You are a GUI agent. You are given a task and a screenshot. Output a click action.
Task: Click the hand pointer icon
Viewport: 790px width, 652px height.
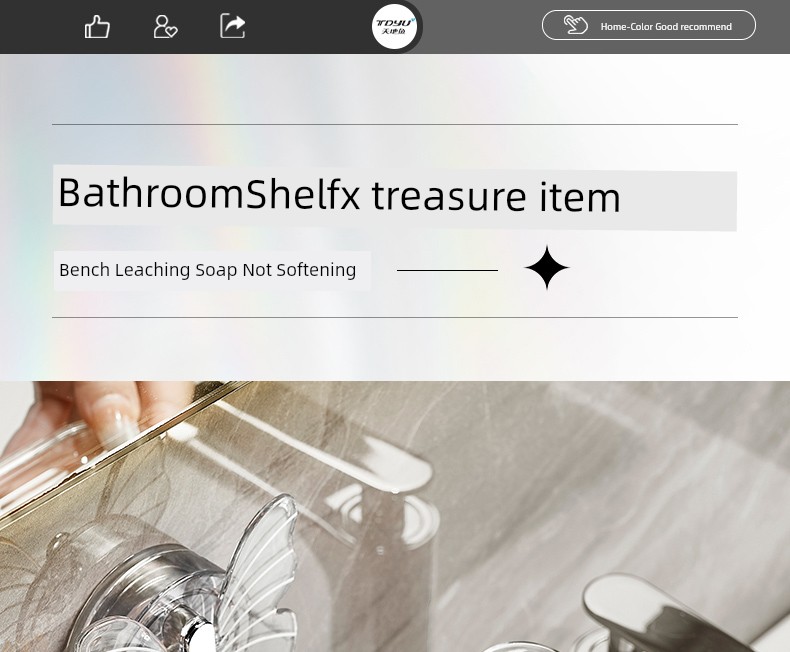pyautogui.click(x=575, y=25)
